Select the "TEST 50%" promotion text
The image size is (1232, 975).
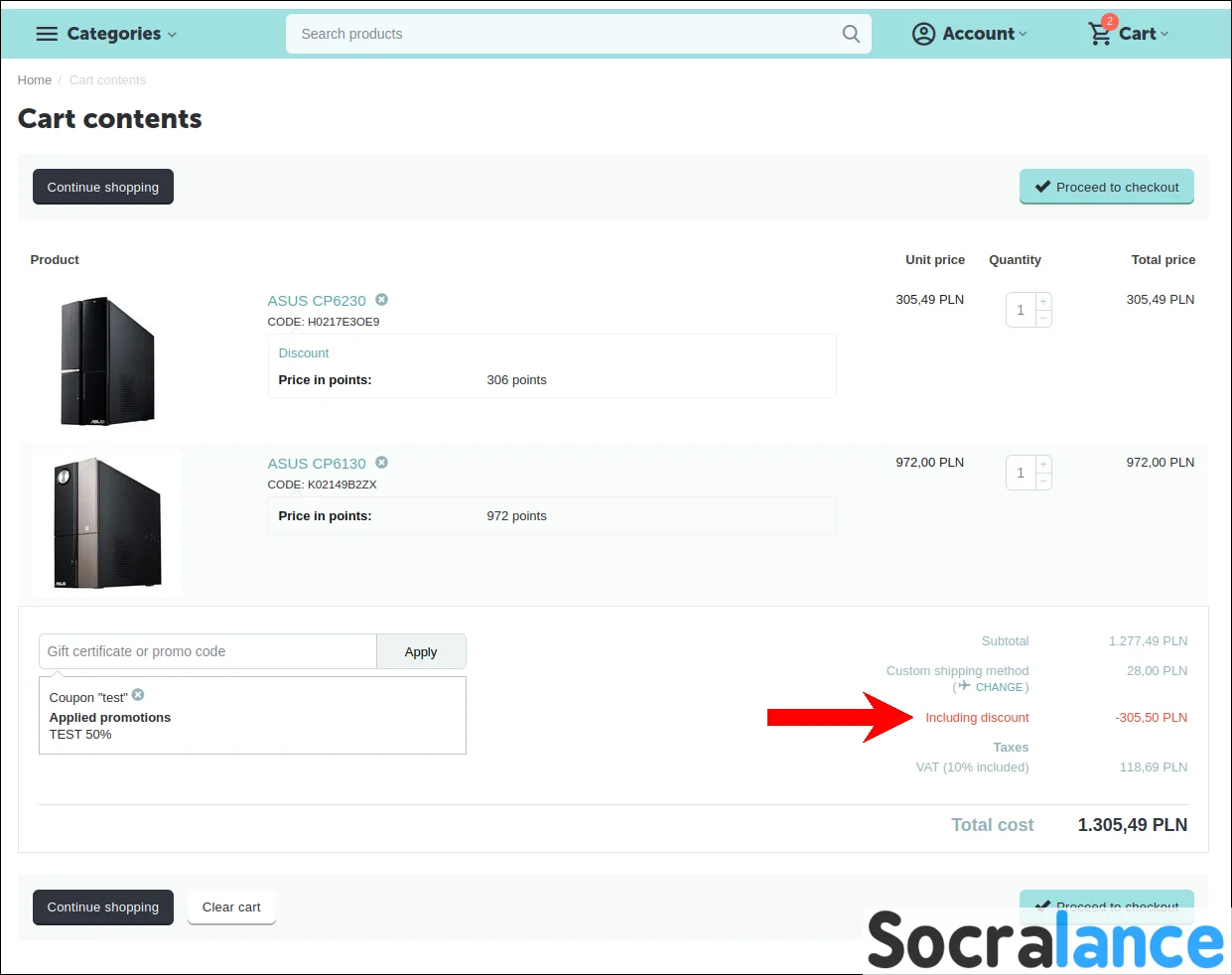click(x=80, y=735)
